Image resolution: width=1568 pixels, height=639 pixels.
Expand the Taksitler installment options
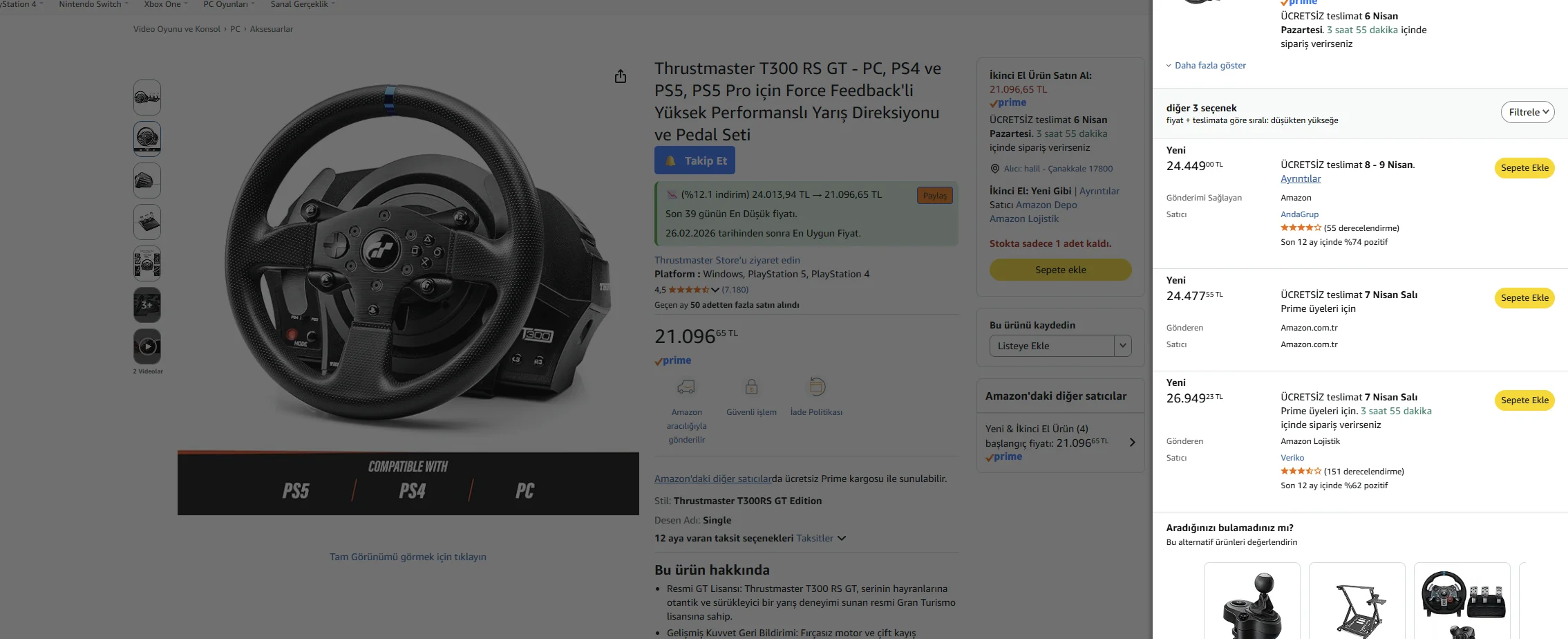point(821,538)
